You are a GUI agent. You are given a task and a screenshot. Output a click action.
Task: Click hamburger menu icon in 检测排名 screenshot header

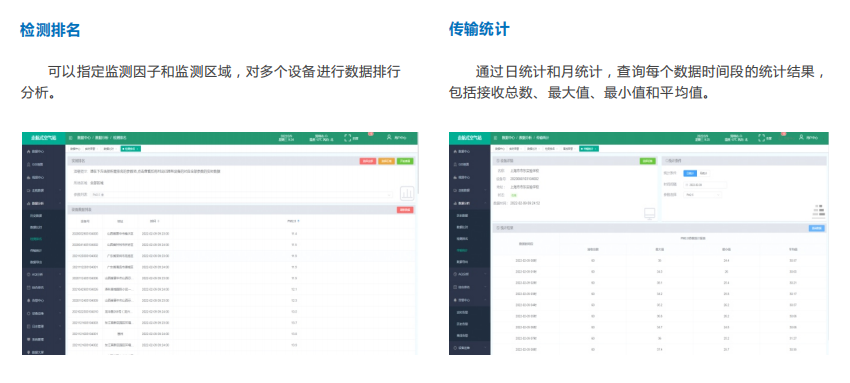click(70, 138)
